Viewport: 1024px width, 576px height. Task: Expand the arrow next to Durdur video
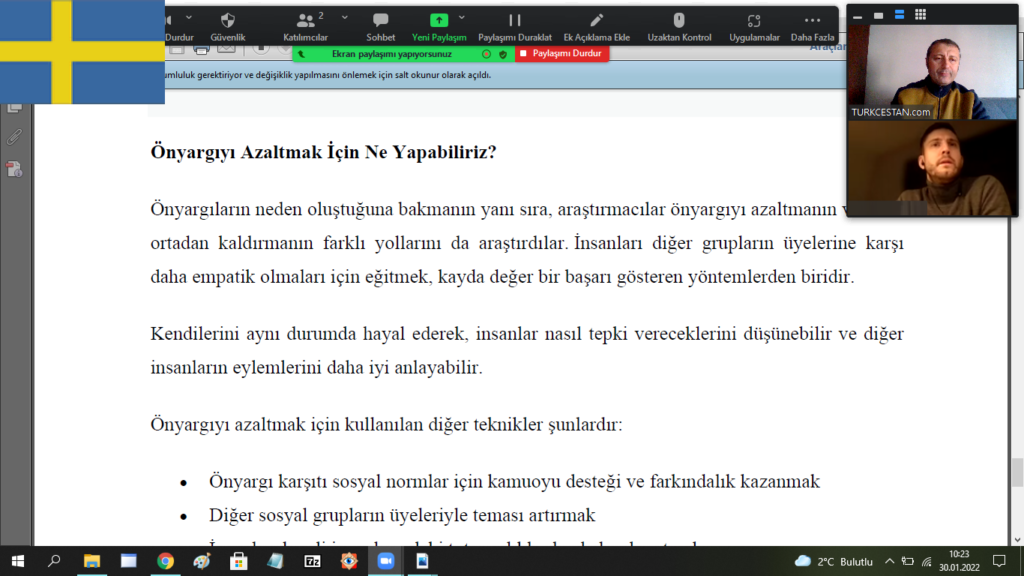189,18
